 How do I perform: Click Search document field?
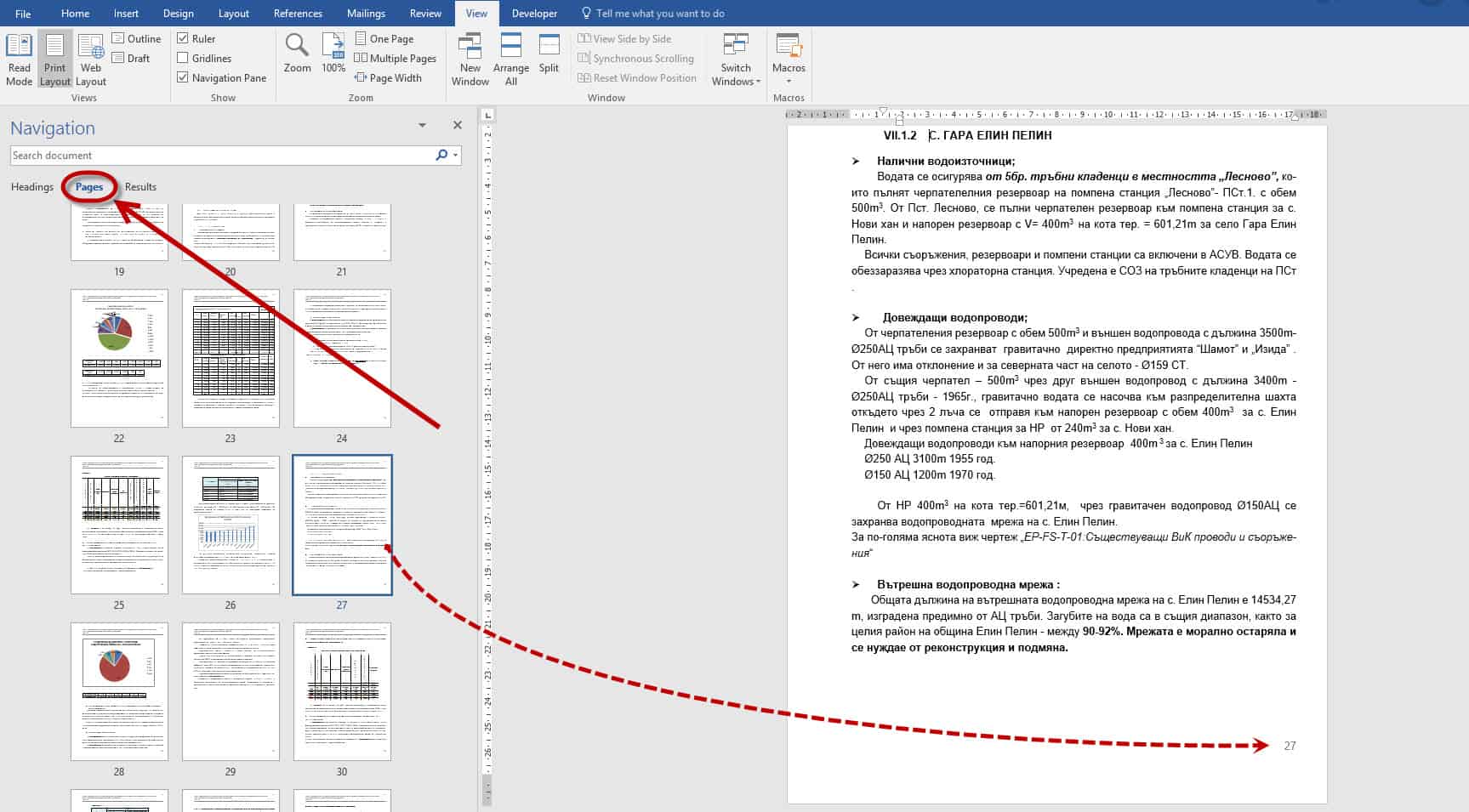click(221, 155)
